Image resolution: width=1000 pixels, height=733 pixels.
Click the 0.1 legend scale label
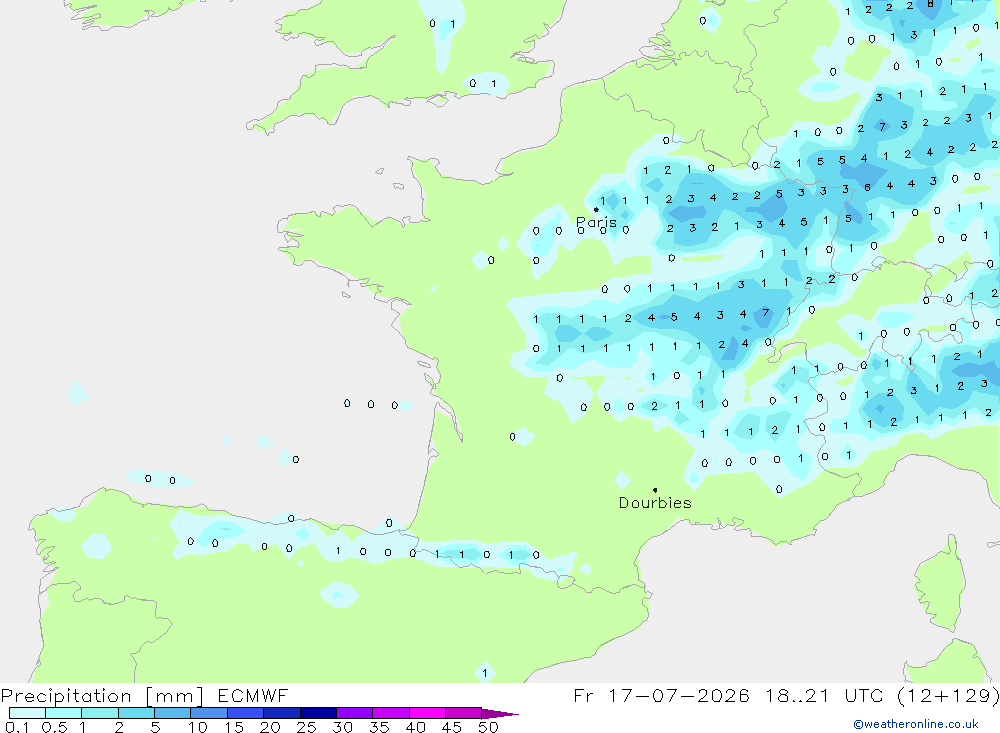tap(17, 727)
